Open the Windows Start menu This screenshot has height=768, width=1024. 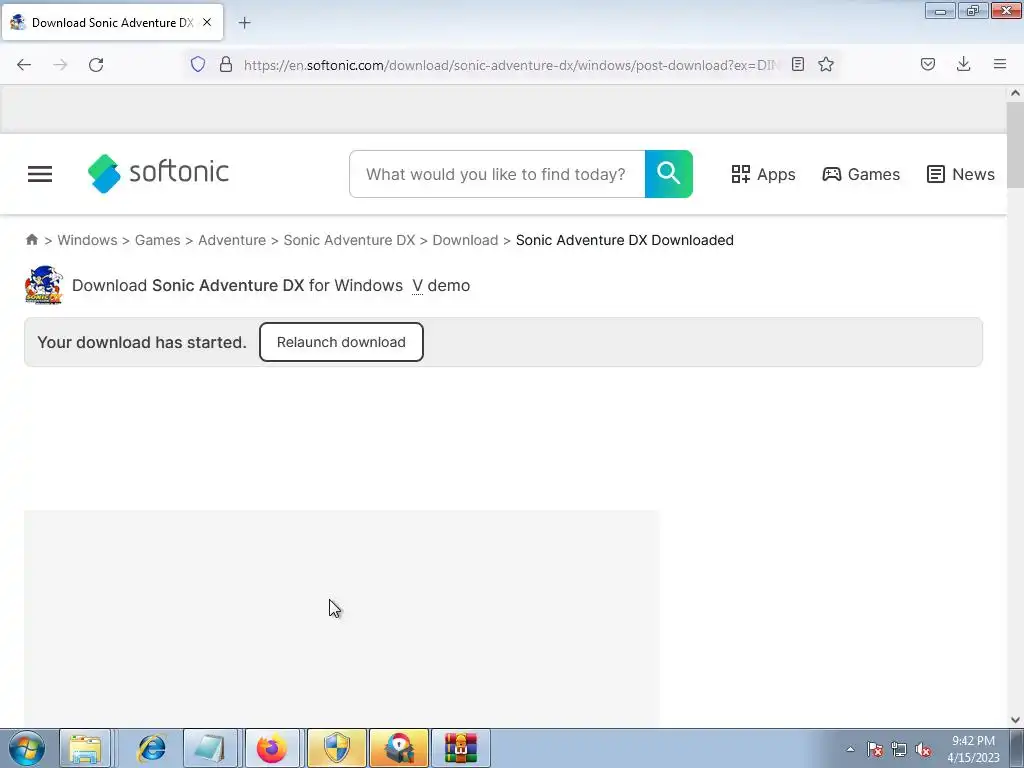[27, 748]
